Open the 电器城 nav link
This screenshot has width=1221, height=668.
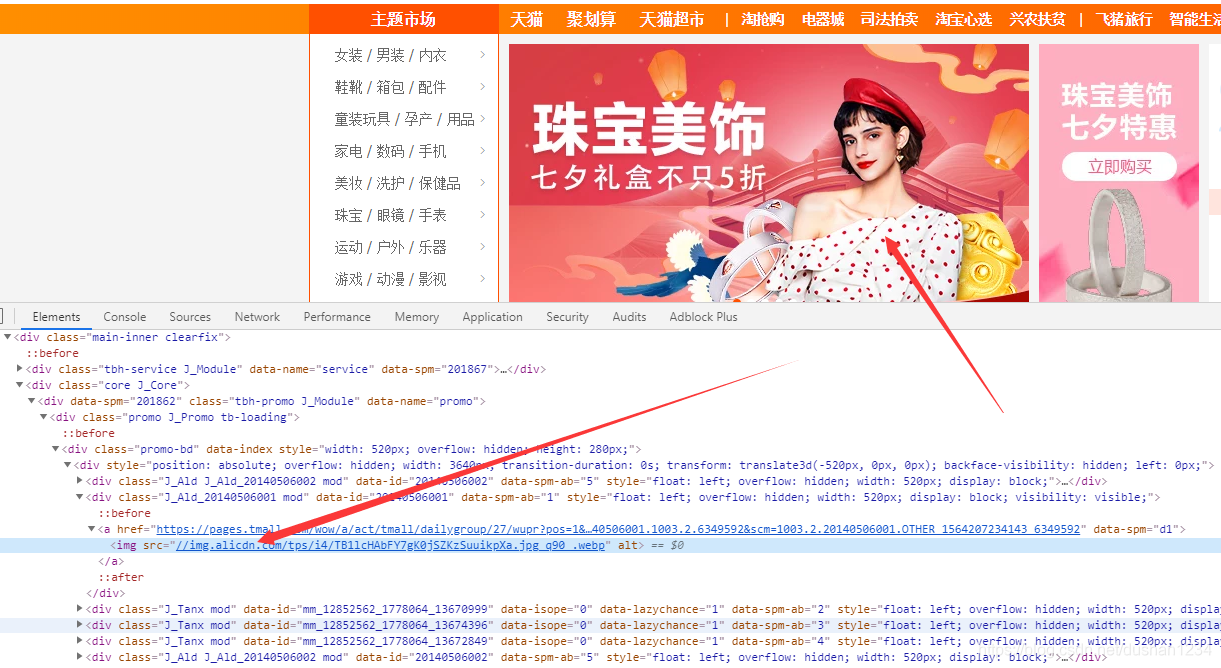click(823, 19)
